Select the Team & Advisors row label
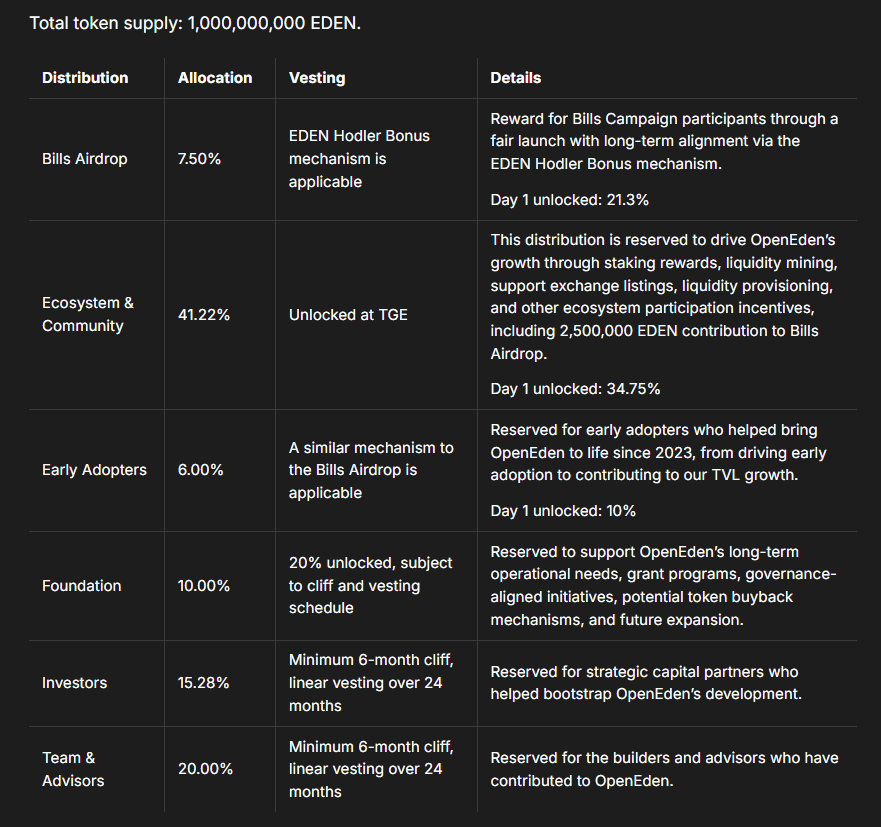The width and height of the screenshot is (881, 827). coord(75,769)
